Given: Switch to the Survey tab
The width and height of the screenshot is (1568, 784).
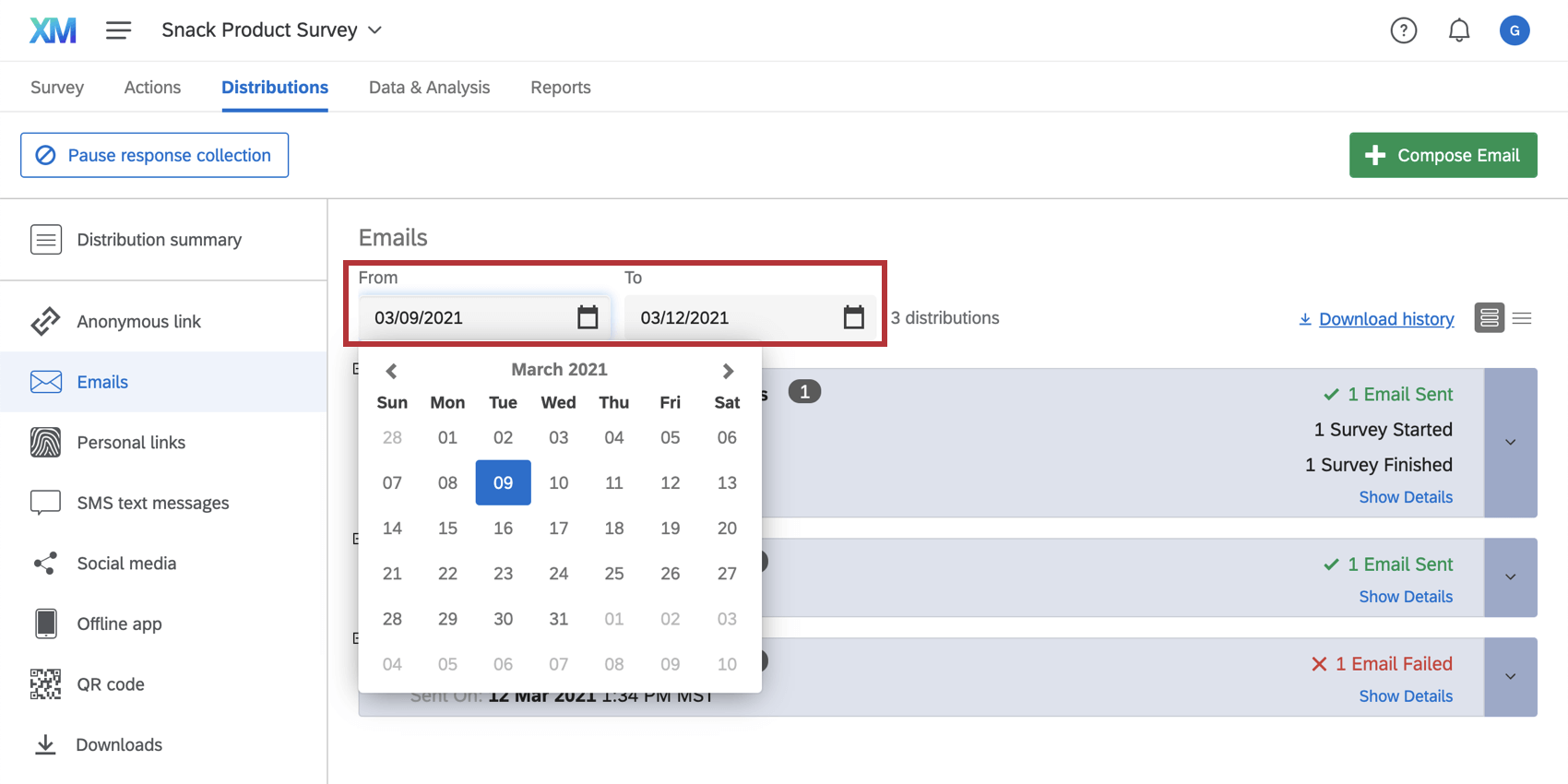Looking at the screenshot, I should click(57, 88).
